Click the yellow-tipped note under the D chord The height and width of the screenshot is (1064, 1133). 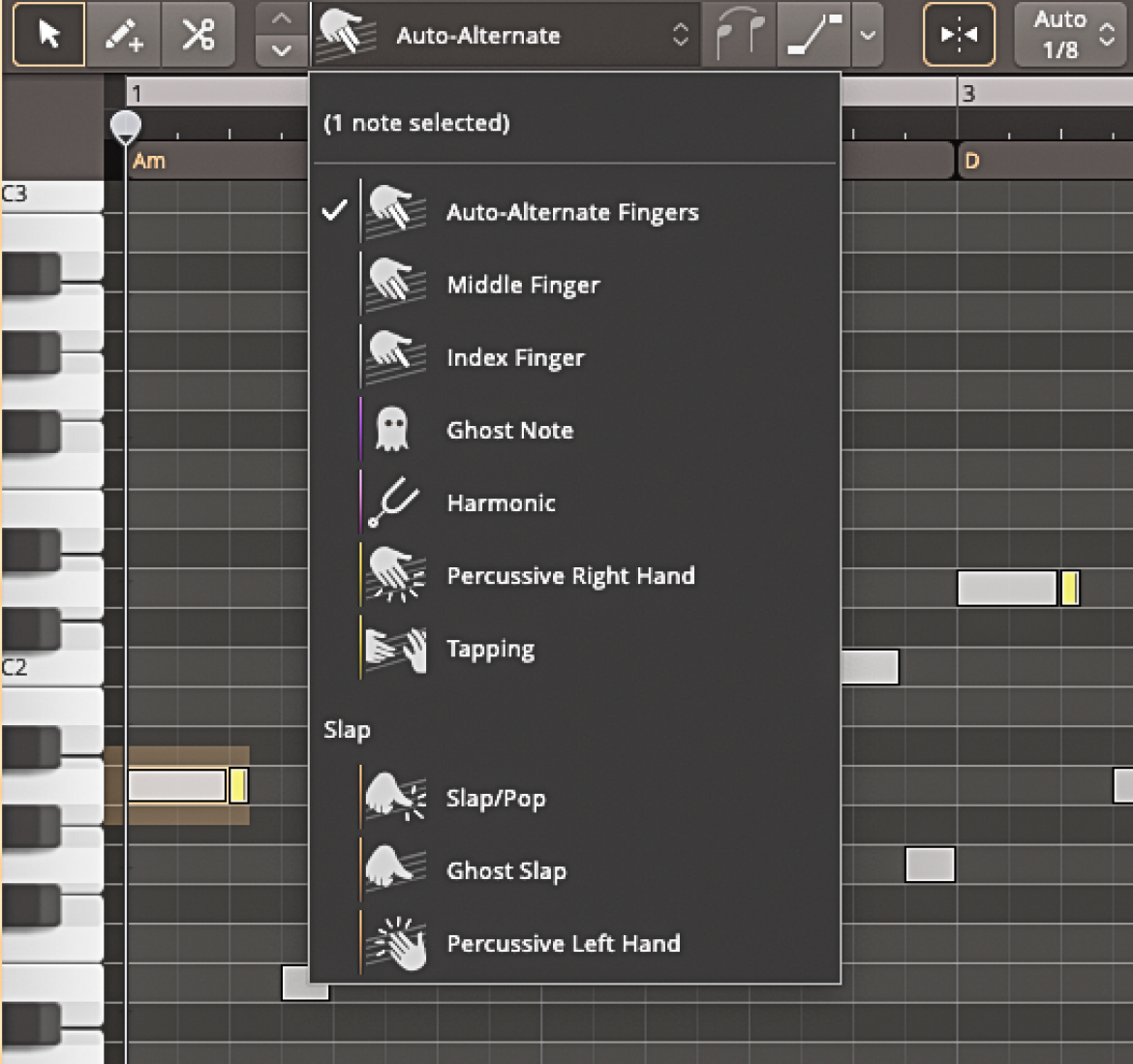click(x=1018, y=588)
